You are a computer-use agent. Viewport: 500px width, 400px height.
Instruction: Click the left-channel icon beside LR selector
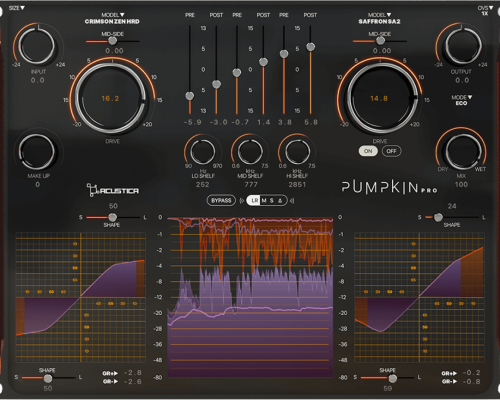tap(242, 201)
